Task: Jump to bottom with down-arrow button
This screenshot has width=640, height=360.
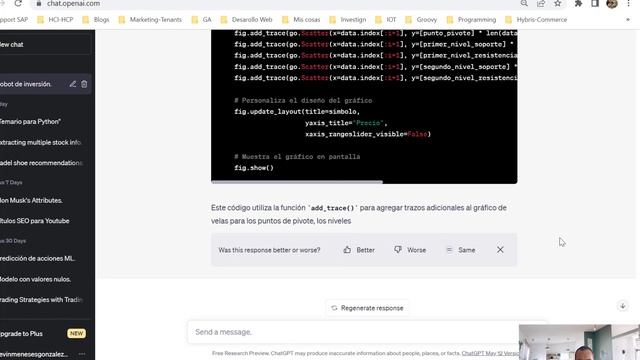Action: tap(622, 306)
